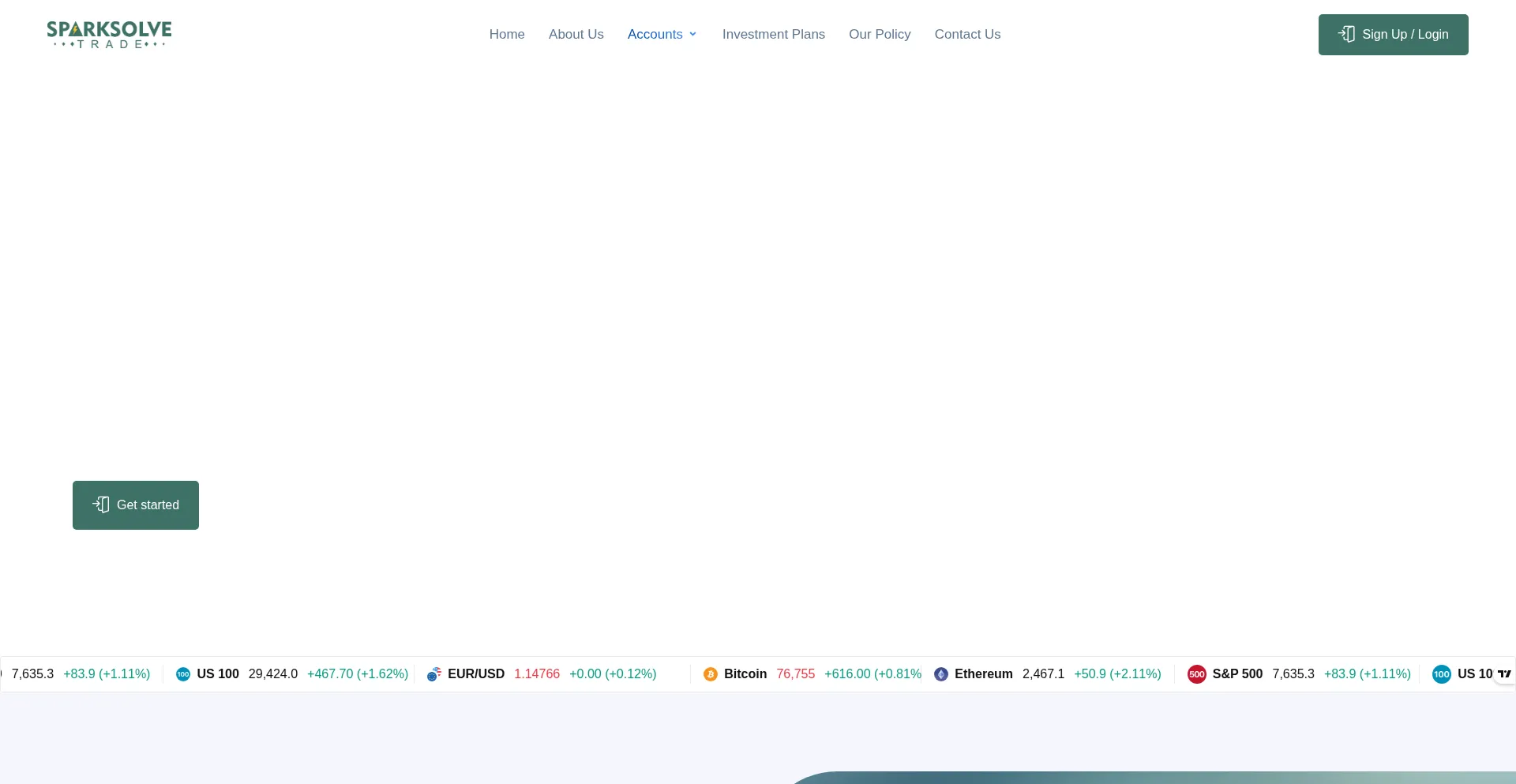Open Investment Plans page
The height and width of the screenshot is (784, 1516).
(774, 35)
